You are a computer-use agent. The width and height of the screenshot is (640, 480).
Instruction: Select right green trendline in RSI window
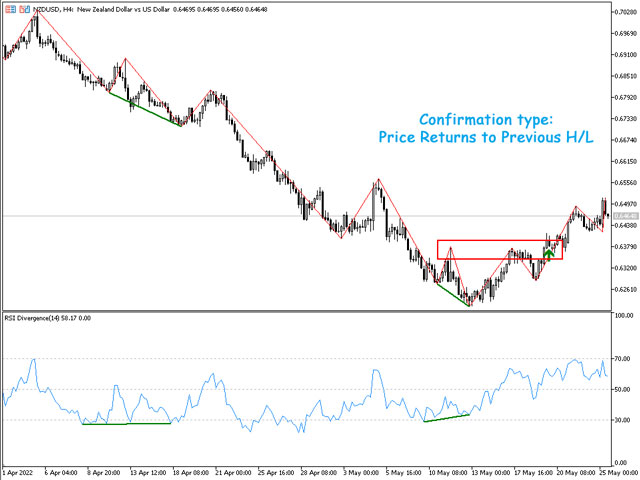click(446, 418)
